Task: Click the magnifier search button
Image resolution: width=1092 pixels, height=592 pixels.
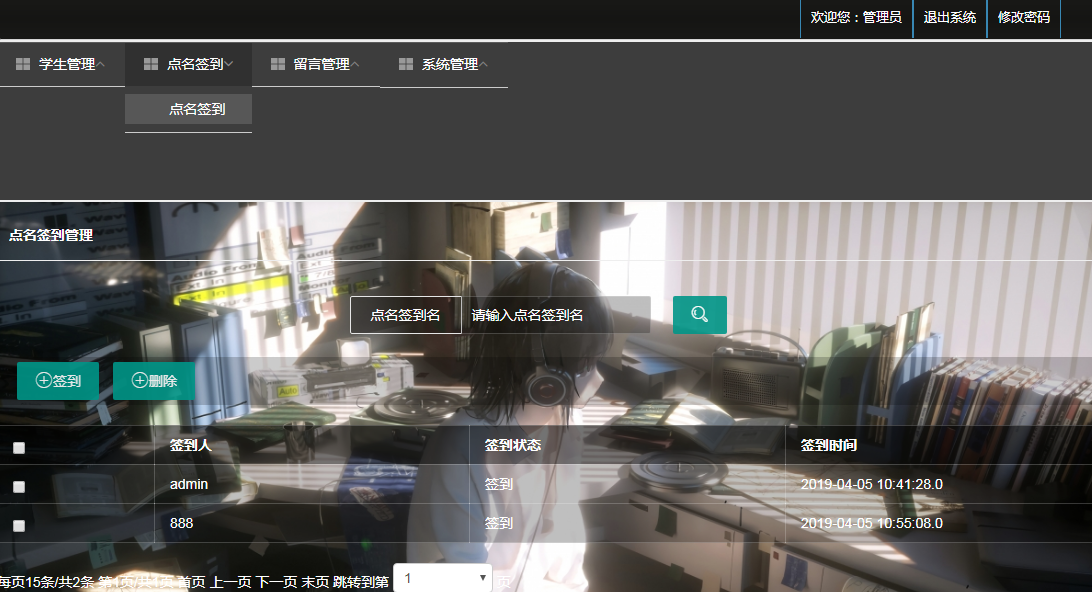Action: point(700,315)
